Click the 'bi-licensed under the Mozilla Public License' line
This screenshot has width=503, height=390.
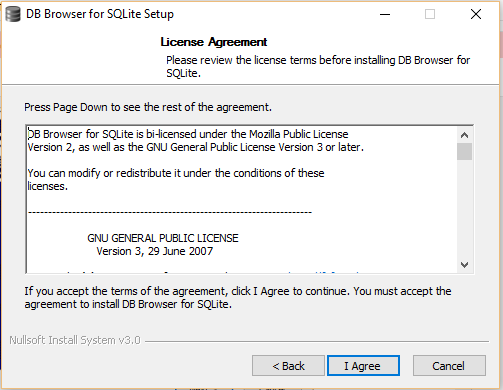tap(188, 134)
